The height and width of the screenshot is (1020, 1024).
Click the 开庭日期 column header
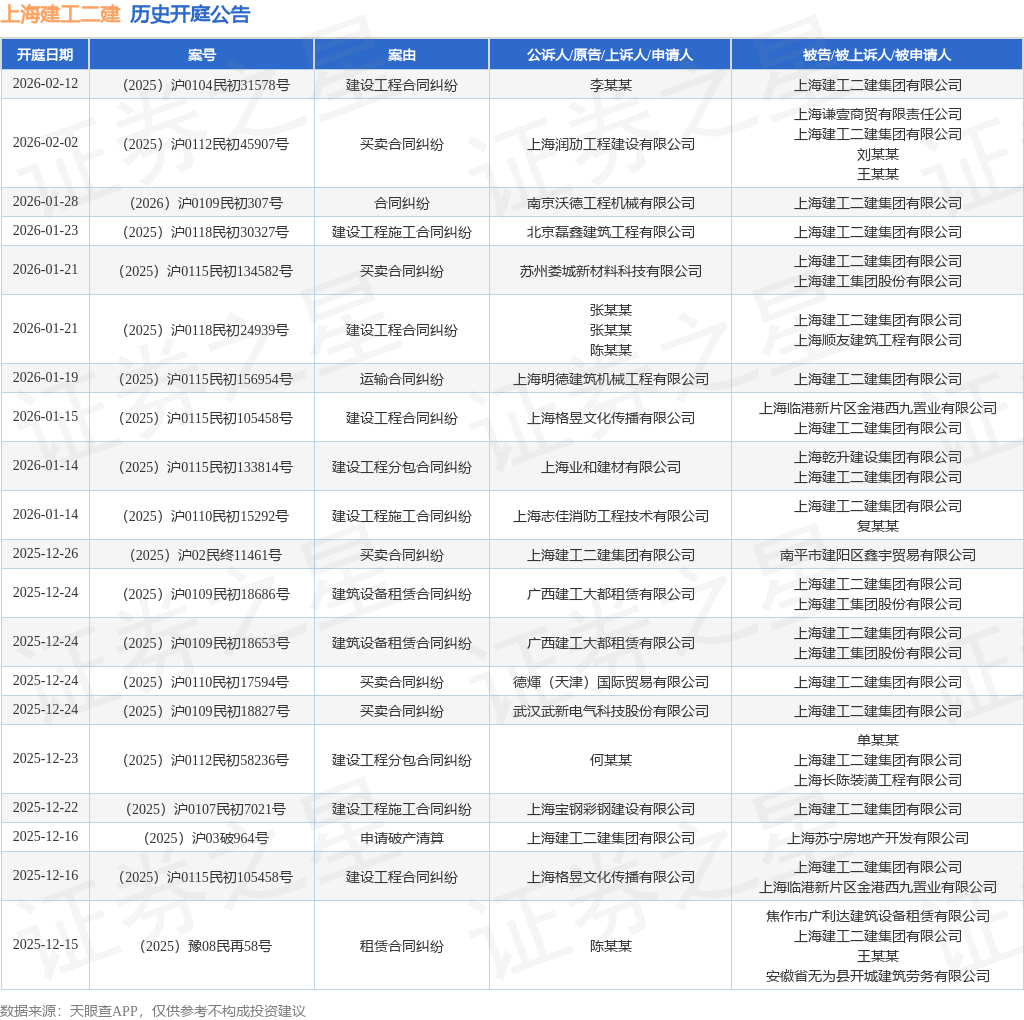click(x=45, y=55)
